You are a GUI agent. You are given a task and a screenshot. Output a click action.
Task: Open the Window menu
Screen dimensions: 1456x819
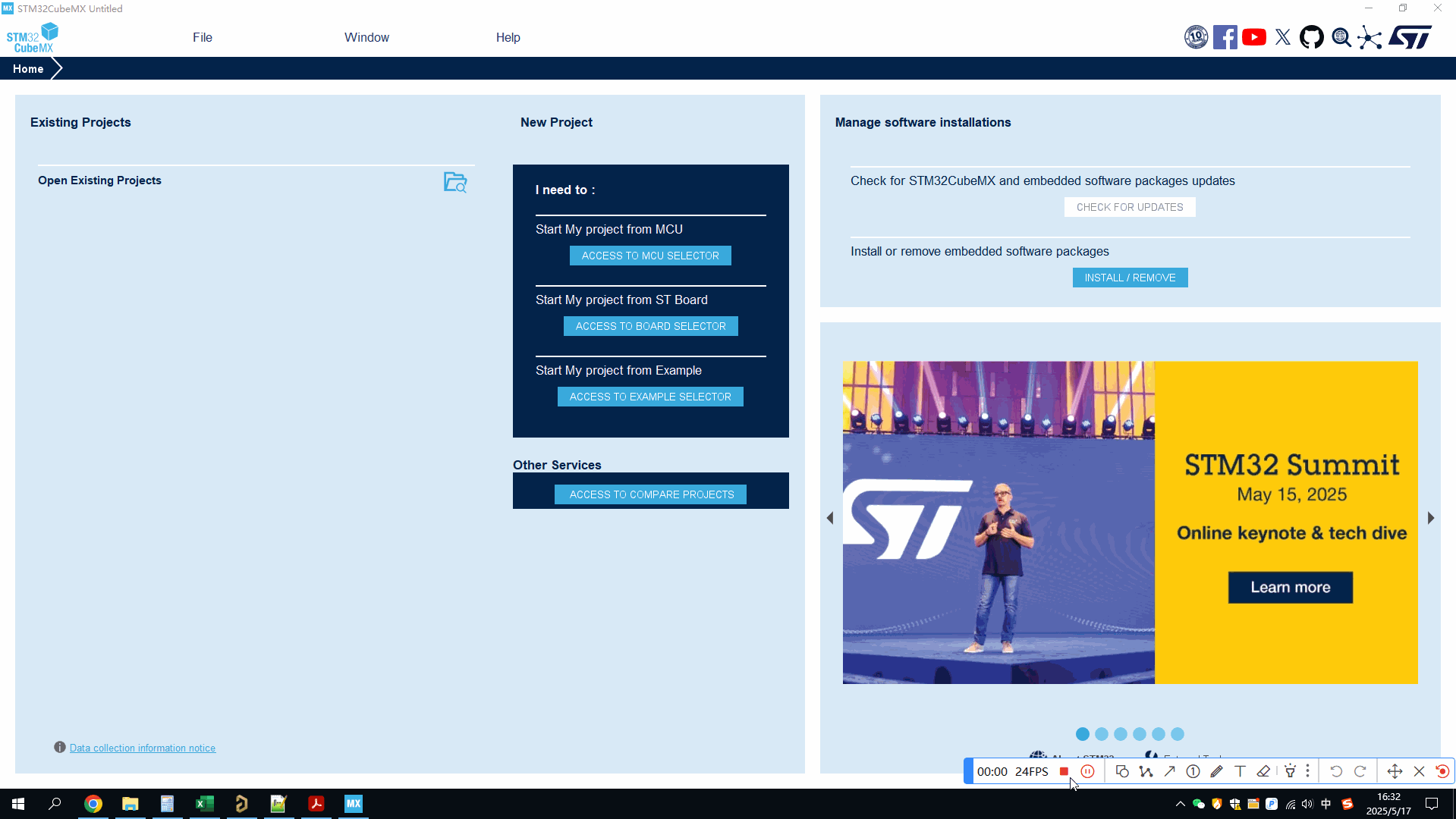click(366, 37)
